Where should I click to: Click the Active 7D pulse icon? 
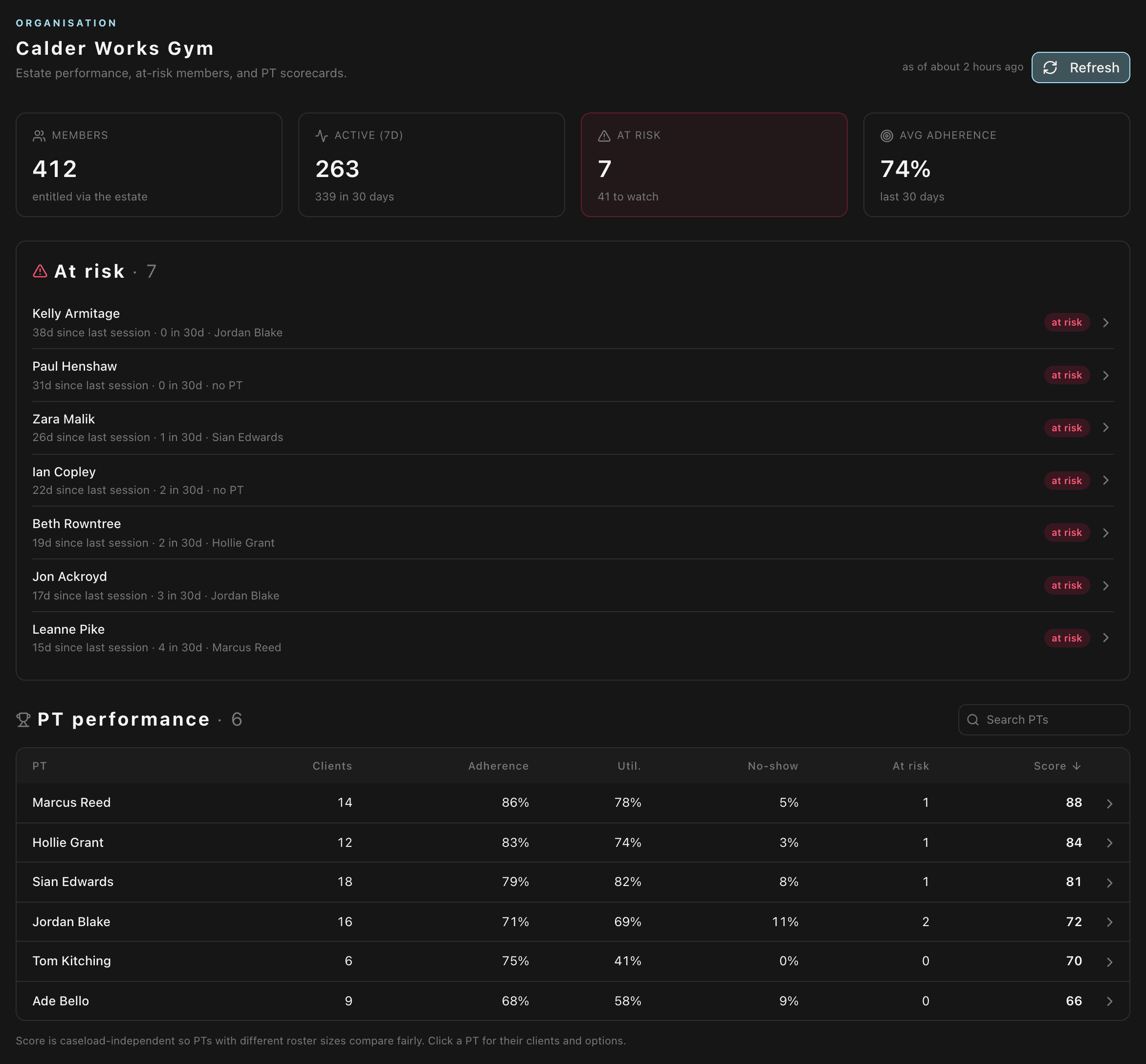point(321,136)
